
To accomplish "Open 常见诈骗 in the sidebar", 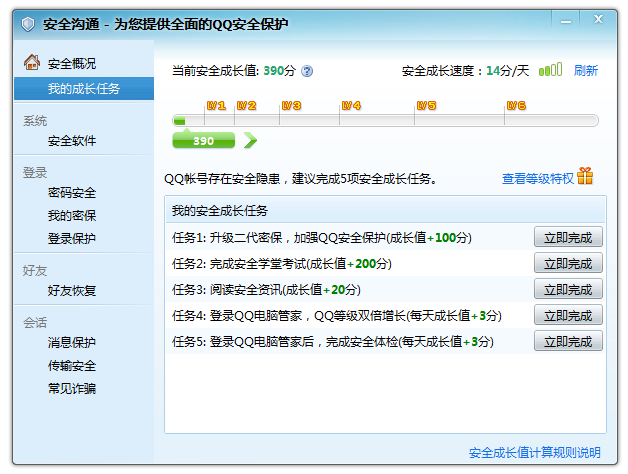I will 72,388.
